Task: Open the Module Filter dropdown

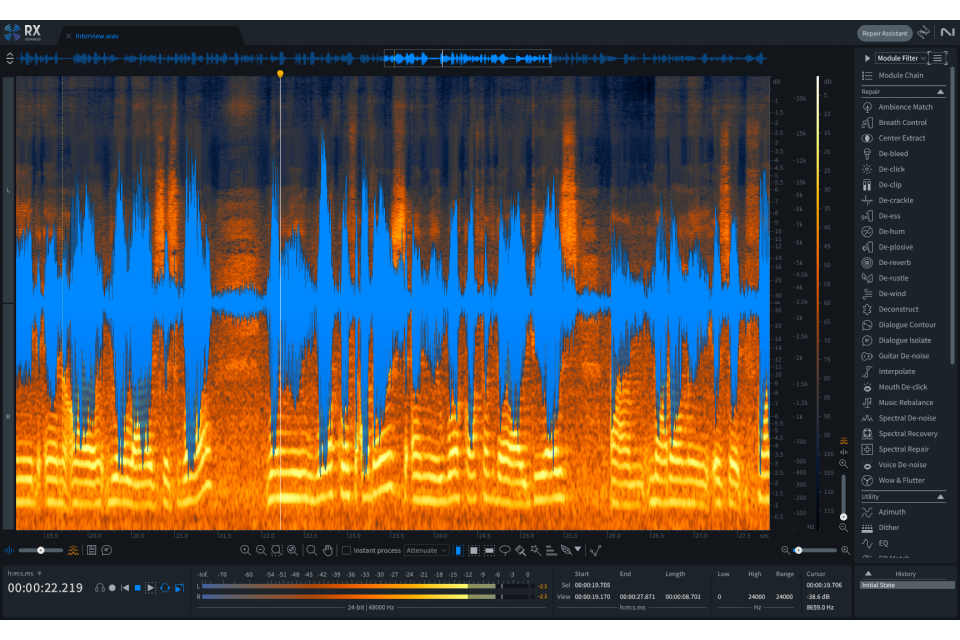Action: point(900,57)
